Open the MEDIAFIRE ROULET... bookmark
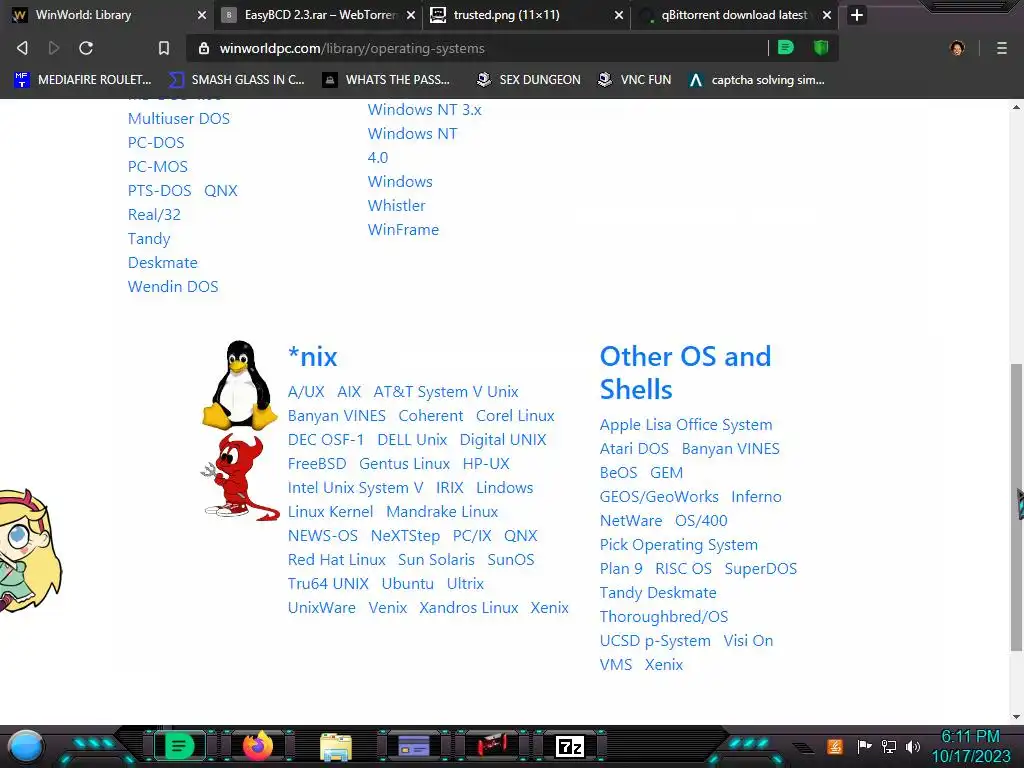Screen dimensions: 1024x768 83,80
